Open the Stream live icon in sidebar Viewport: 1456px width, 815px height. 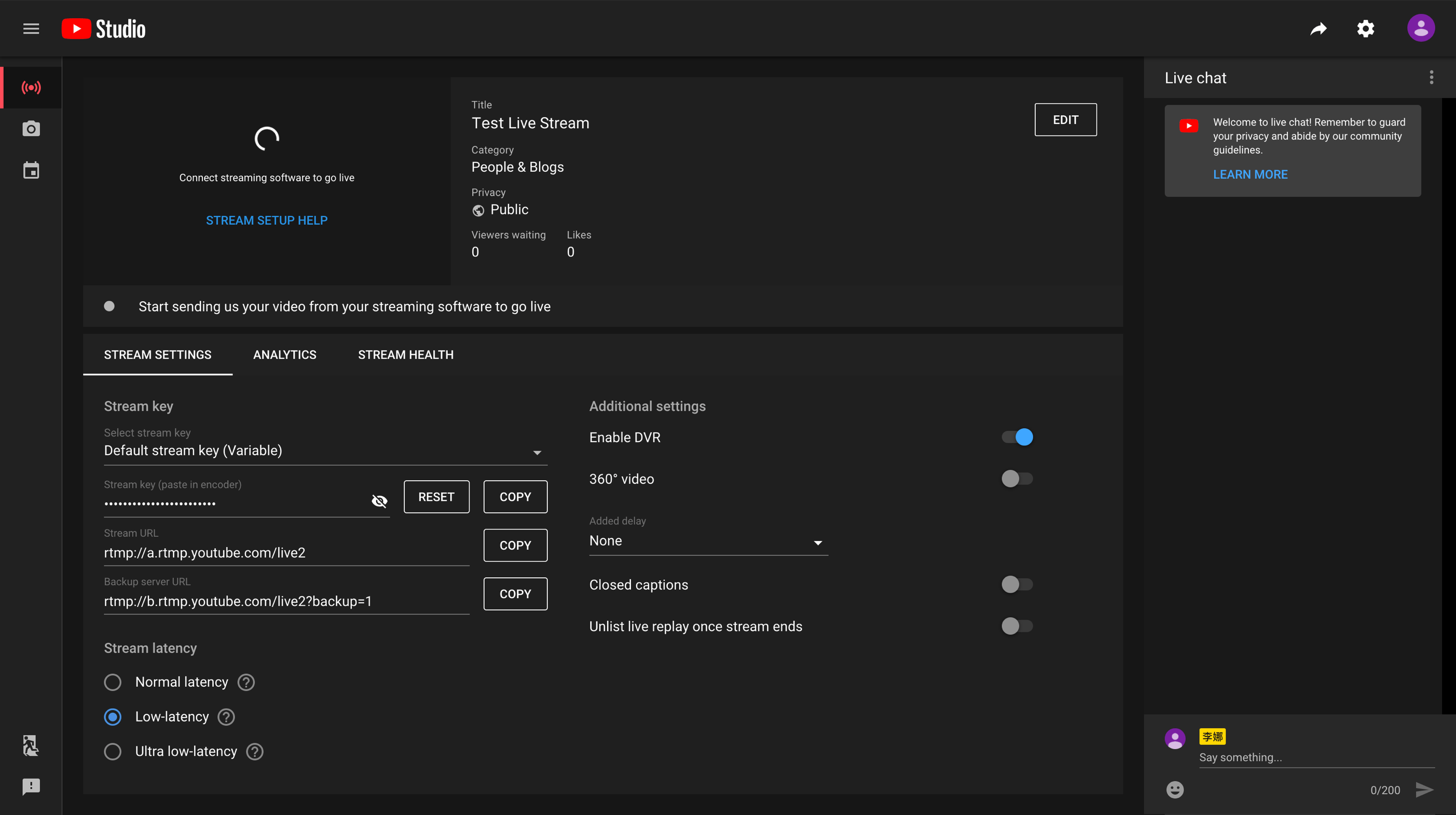pos(31,88)
